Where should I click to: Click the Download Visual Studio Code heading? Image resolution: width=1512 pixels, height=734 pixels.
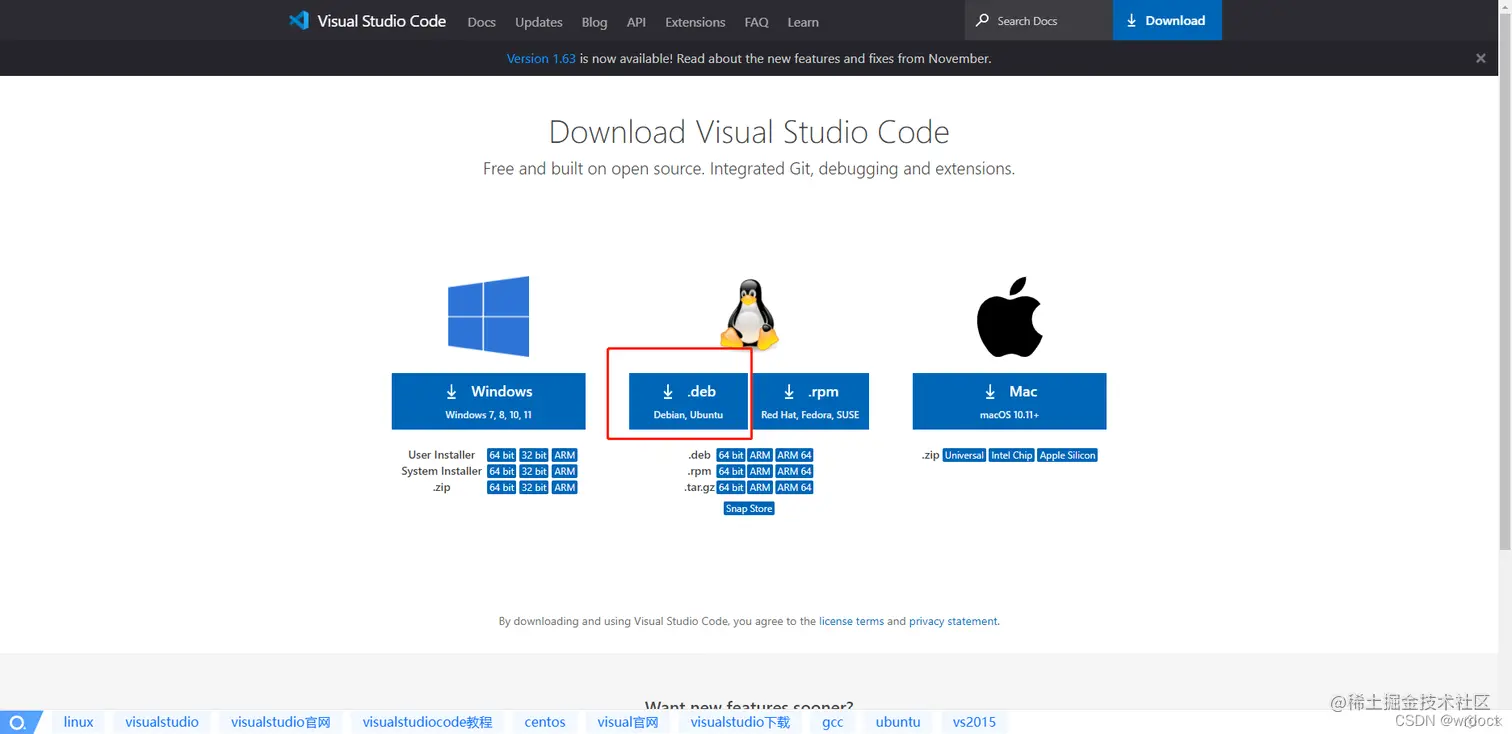pos(749,132)
